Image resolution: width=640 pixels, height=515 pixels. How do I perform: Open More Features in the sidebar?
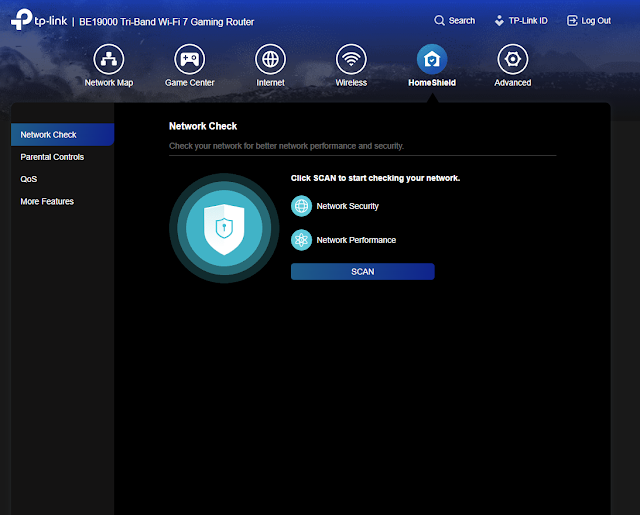47,201
